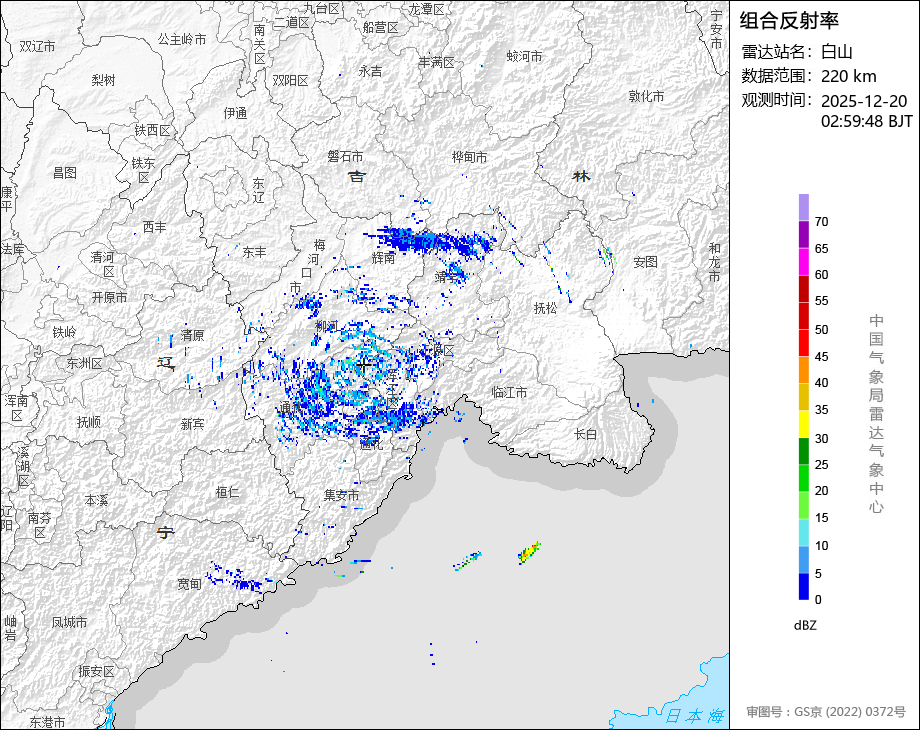
Task: Click the purple 65-70 dBZ legend swatch
Action: tap(804, 235)
